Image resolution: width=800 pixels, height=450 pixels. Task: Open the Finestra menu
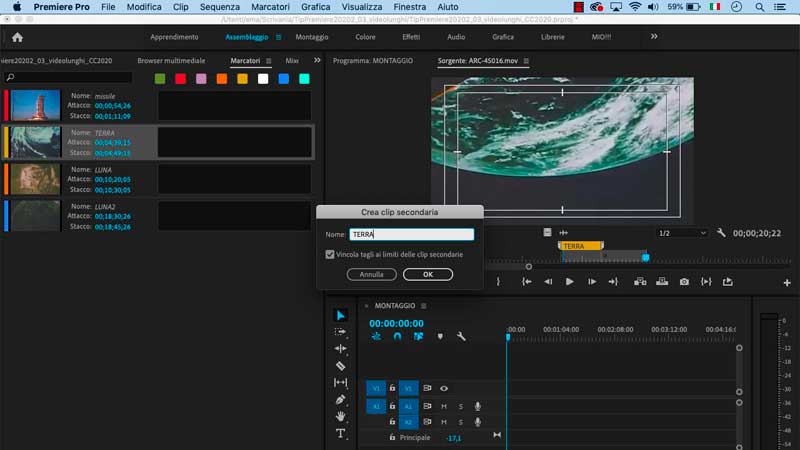coord(410,7)
